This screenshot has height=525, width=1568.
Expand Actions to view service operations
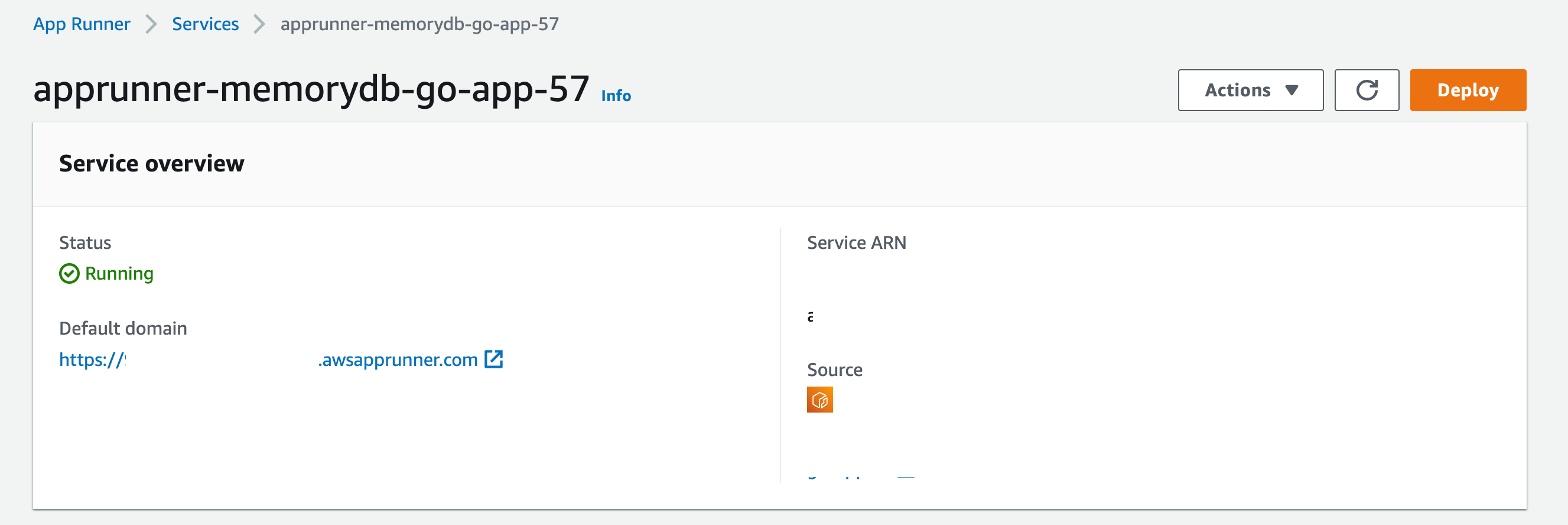[x=1250, y=89]
